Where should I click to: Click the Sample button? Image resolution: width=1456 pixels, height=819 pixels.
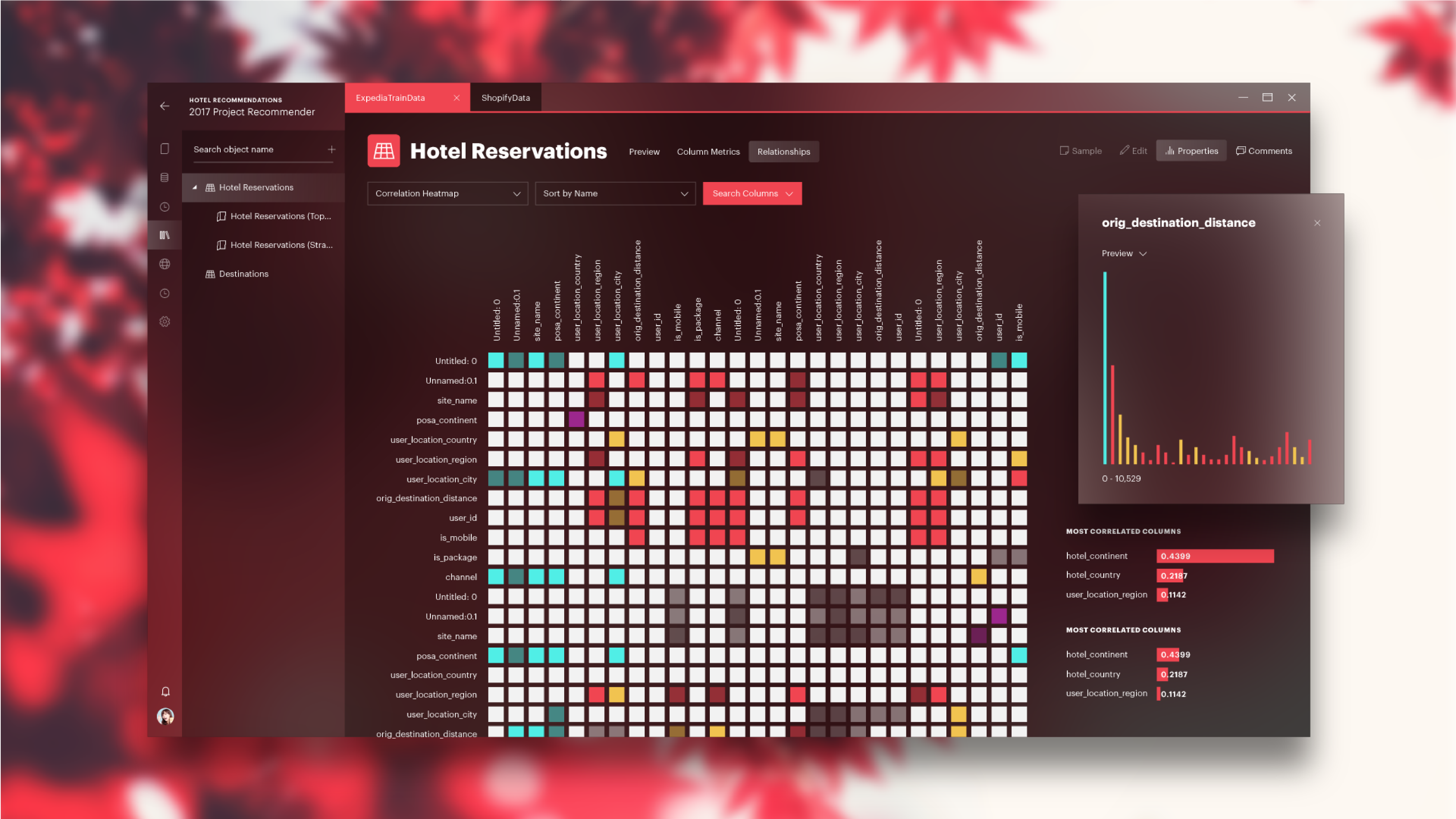point(1081,151)
